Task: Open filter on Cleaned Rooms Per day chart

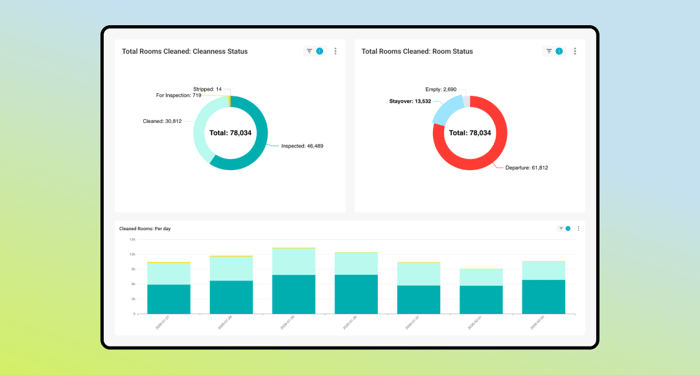Action: (x=564, y=229)
